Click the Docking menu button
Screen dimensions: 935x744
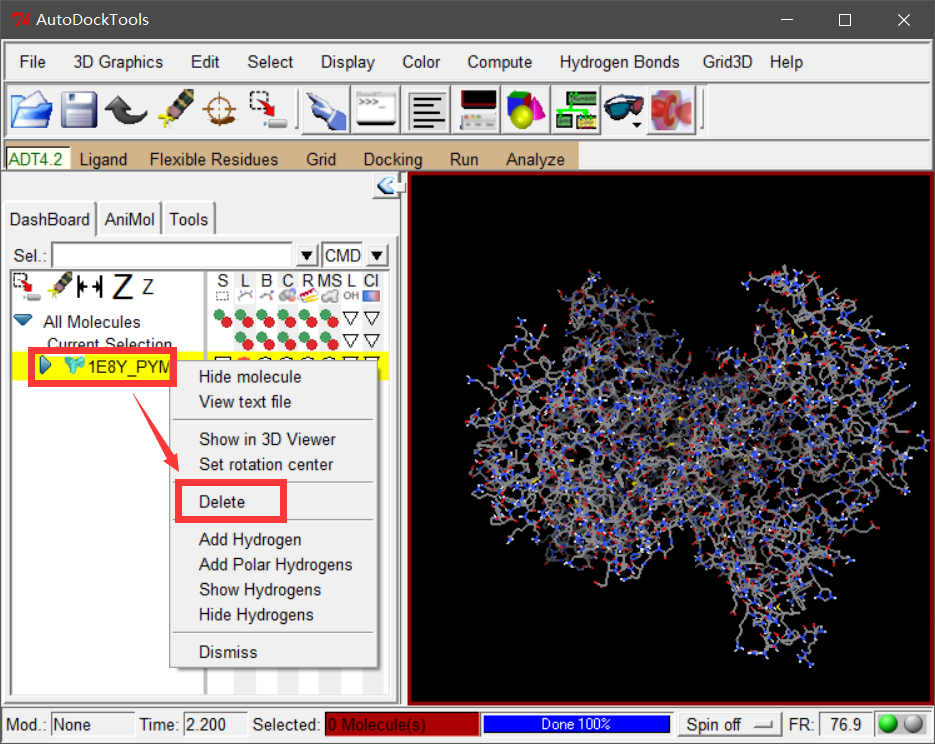pyautogui.click(x=392, y=159)
